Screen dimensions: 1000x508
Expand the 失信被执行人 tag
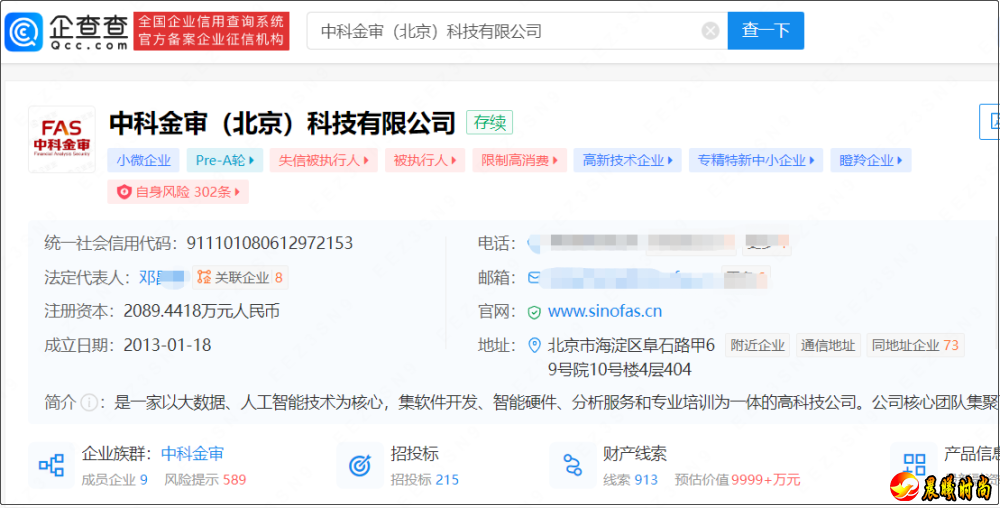click(x=323, y=161)
